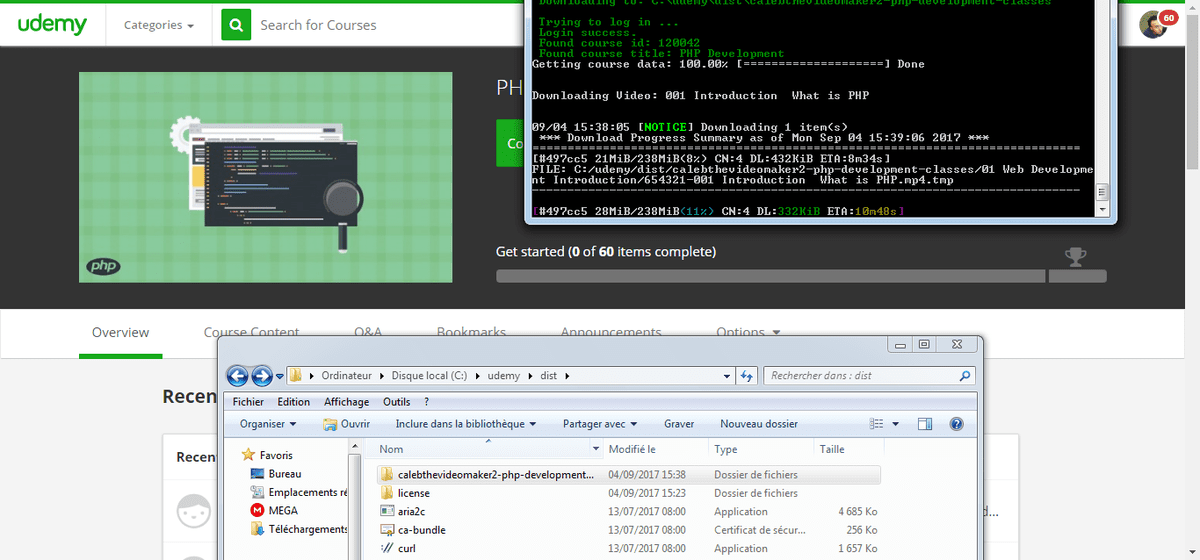This screenshot has height=560, width=1200.
Task: Click the trophy icon by the progress bar
Action: coord(1075,256)
